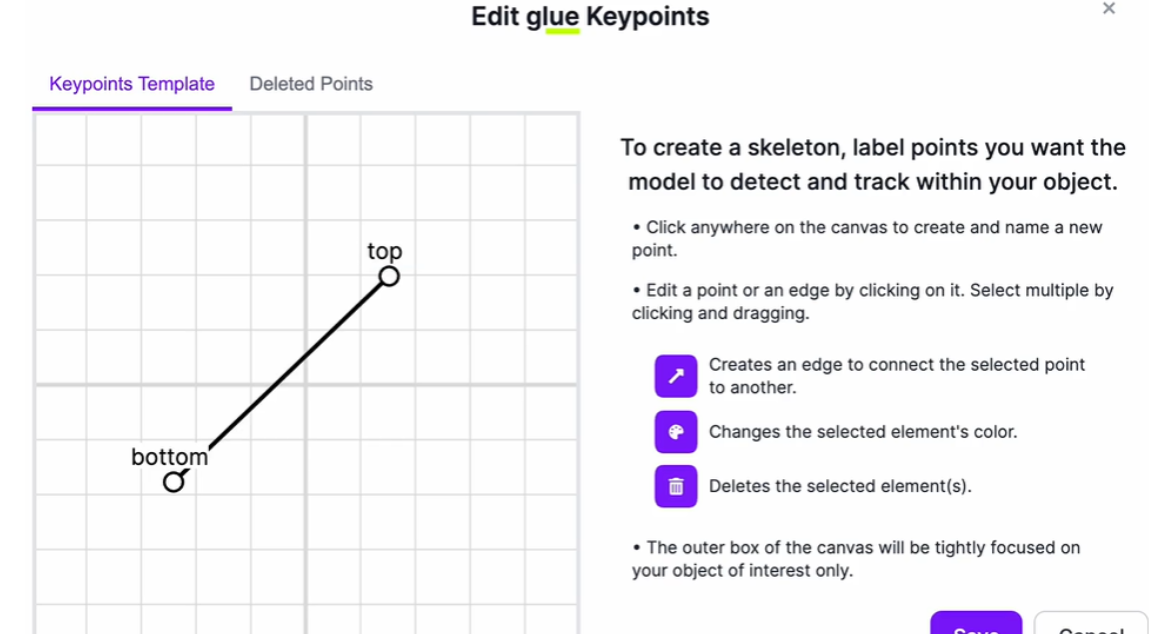Click the color palette icon
The image size is (1162, 642).
tap(676, 432)
